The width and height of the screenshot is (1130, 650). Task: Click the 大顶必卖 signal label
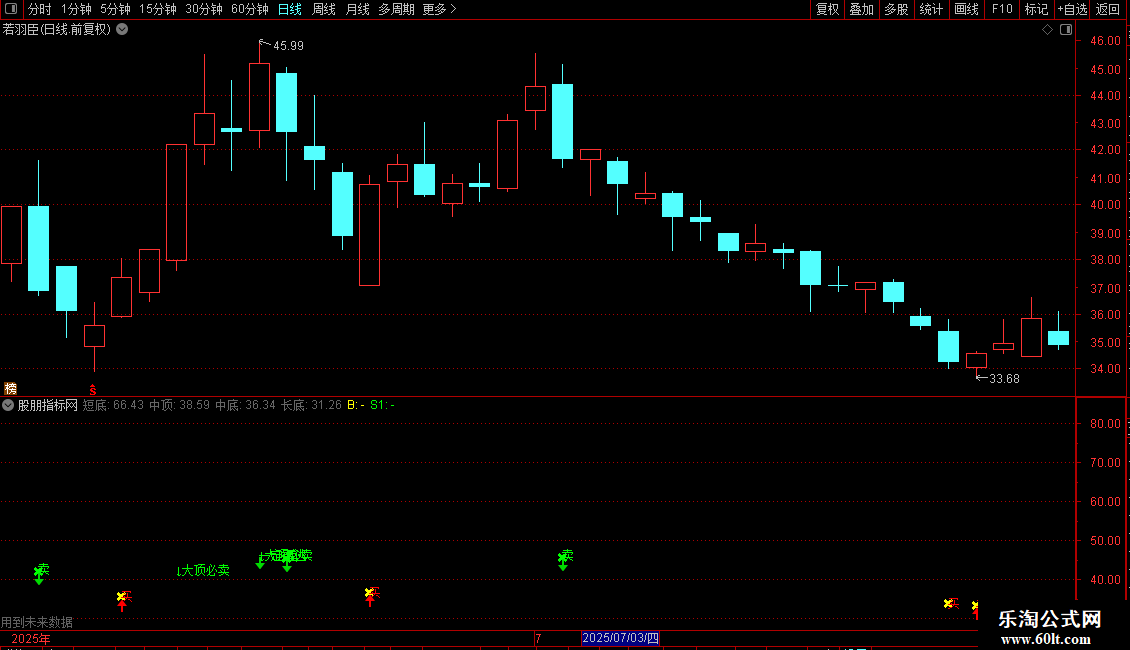[205, 571]
